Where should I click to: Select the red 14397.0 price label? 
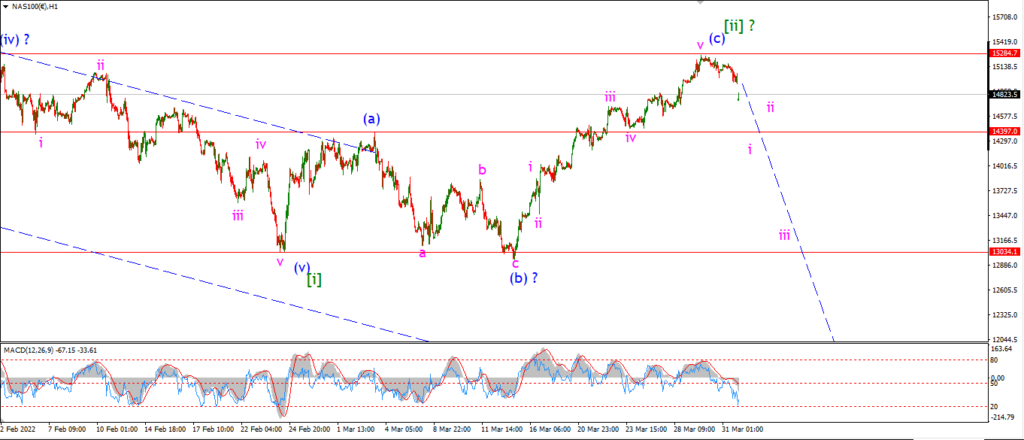(1006, 131)
